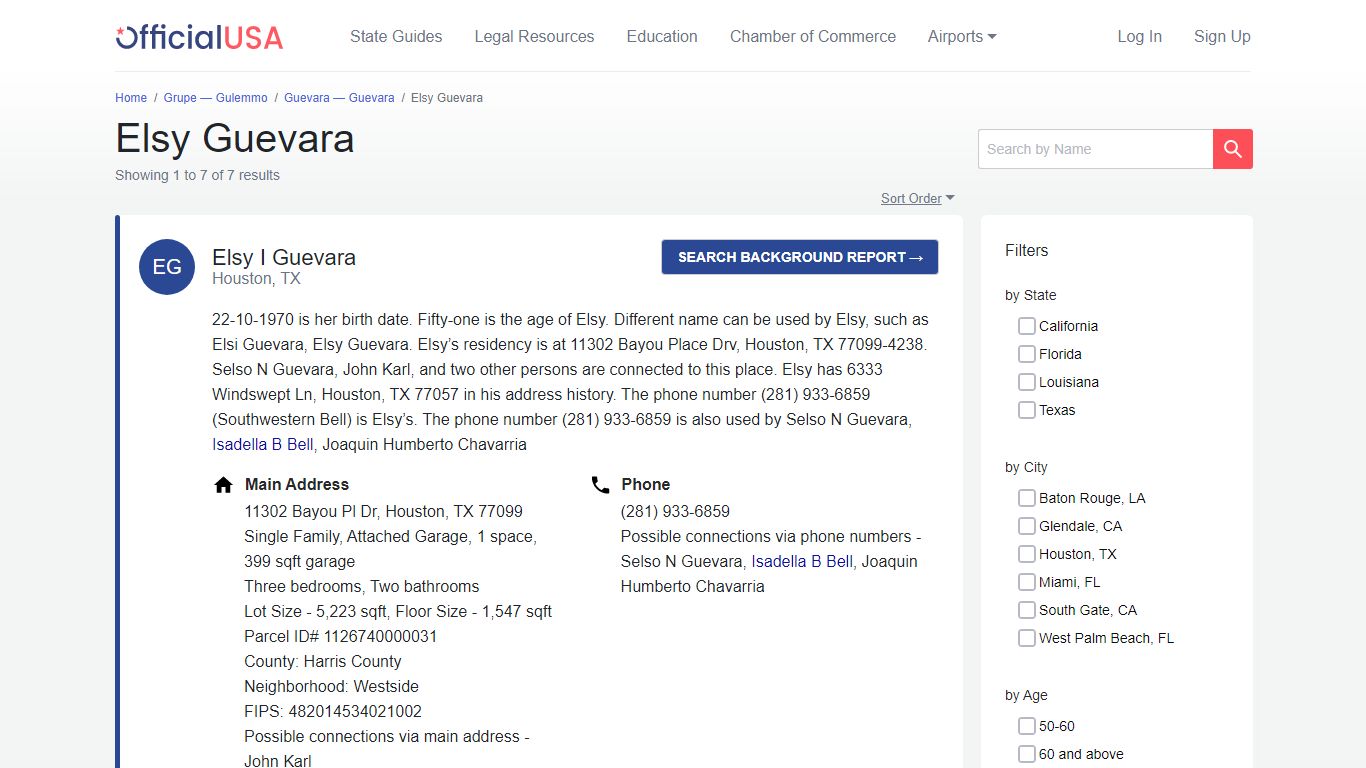Check the Glendale, CA city filter
Screen dimensions: 1366x768
(x=1026, y=526)
